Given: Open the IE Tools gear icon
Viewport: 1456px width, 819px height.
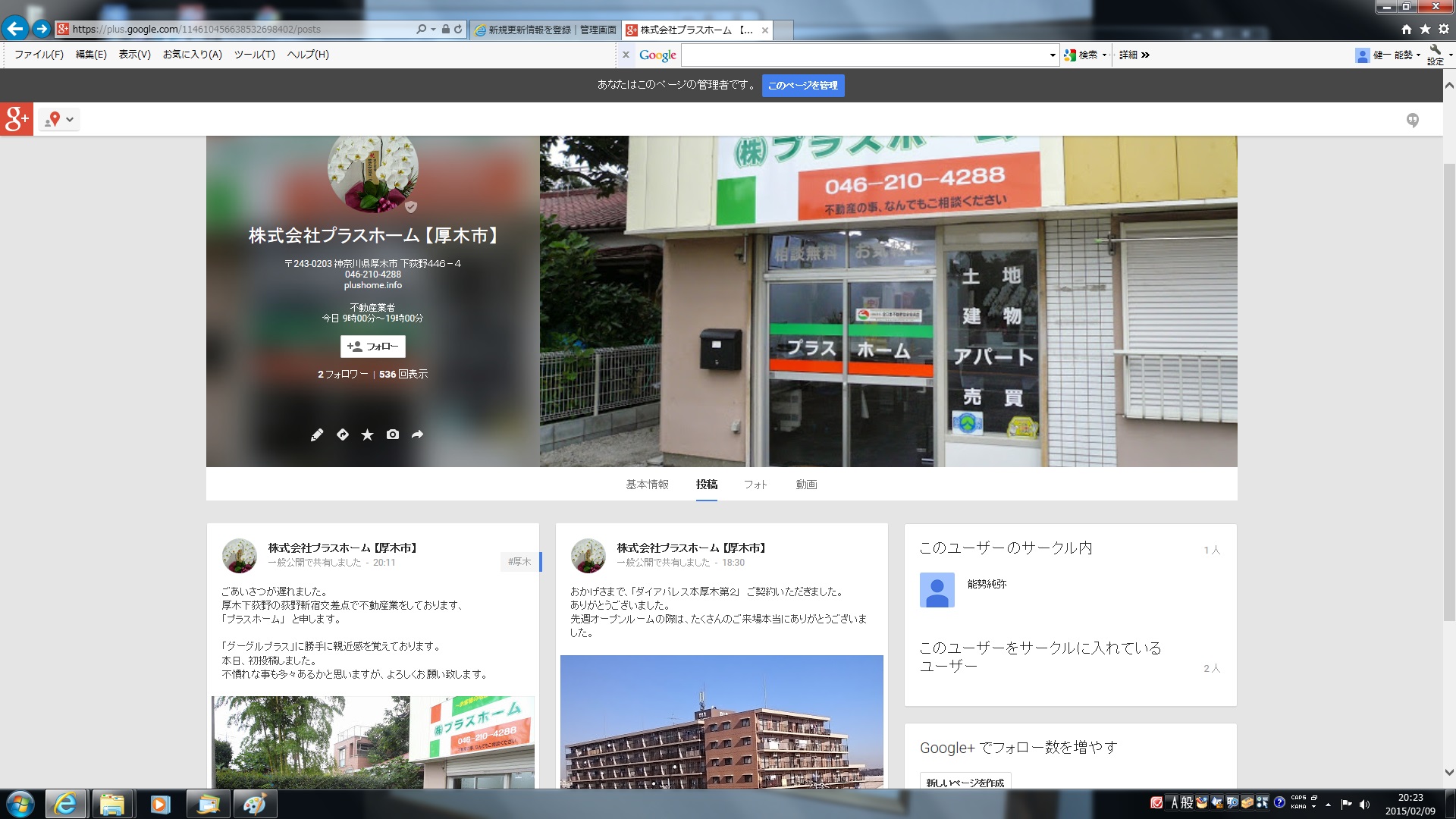Looking at the screenshot, I should 1443,30.
